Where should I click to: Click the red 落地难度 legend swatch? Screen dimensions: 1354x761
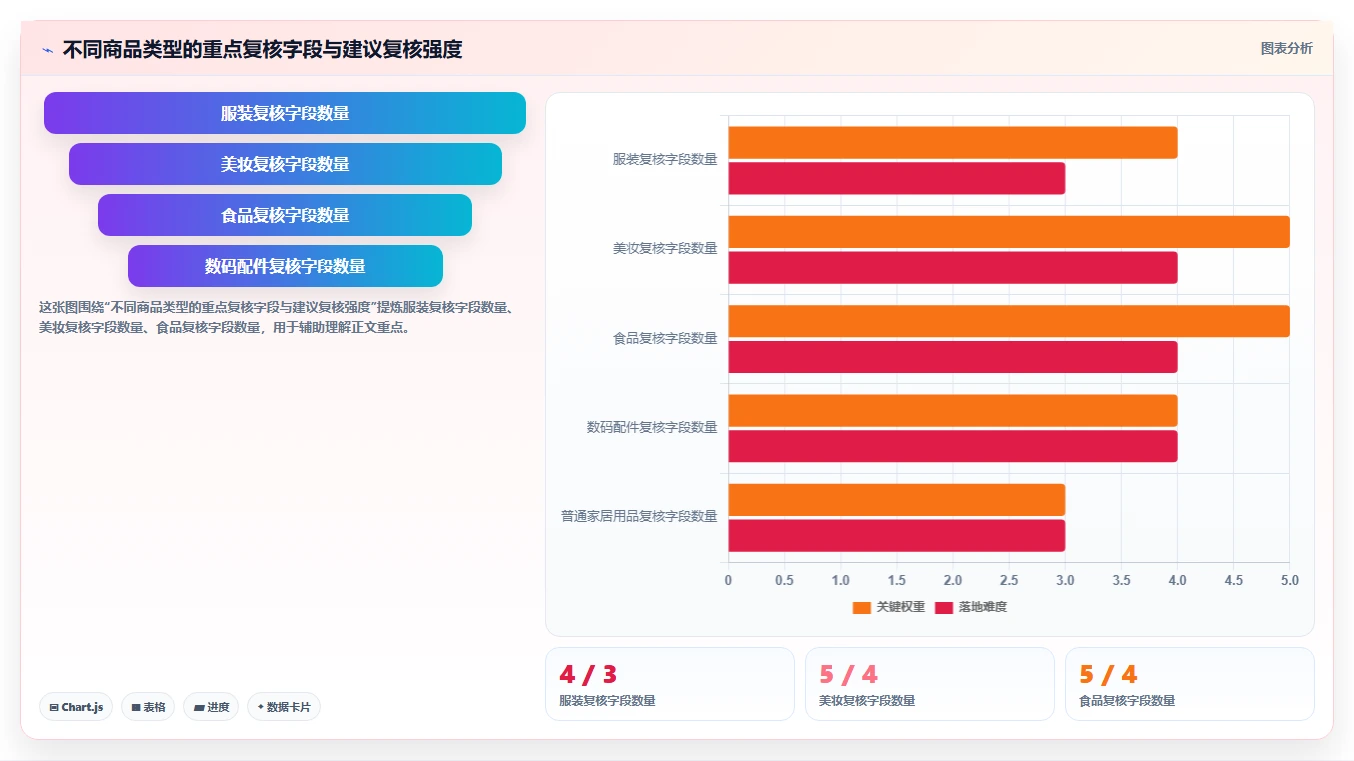tap(943, 607)
